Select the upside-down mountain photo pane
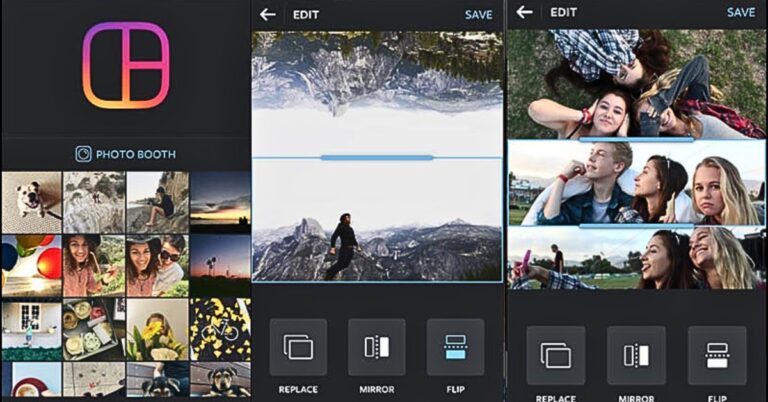The width and height of the screenshot is (768, 402). pyautogui.click(x=376, y=94)
